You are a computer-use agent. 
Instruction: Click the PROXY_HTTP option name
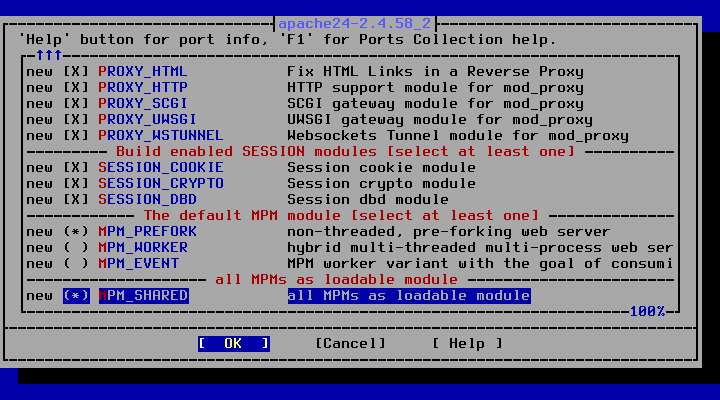click(143, 88)
